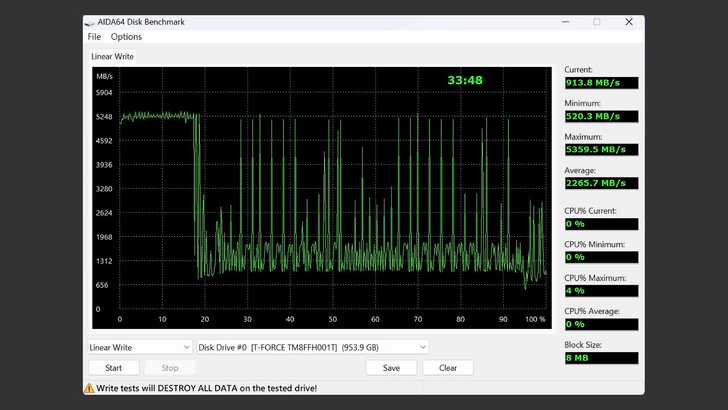
Task: Click the Block Size 8 MB field
Action: coord(600,358)
